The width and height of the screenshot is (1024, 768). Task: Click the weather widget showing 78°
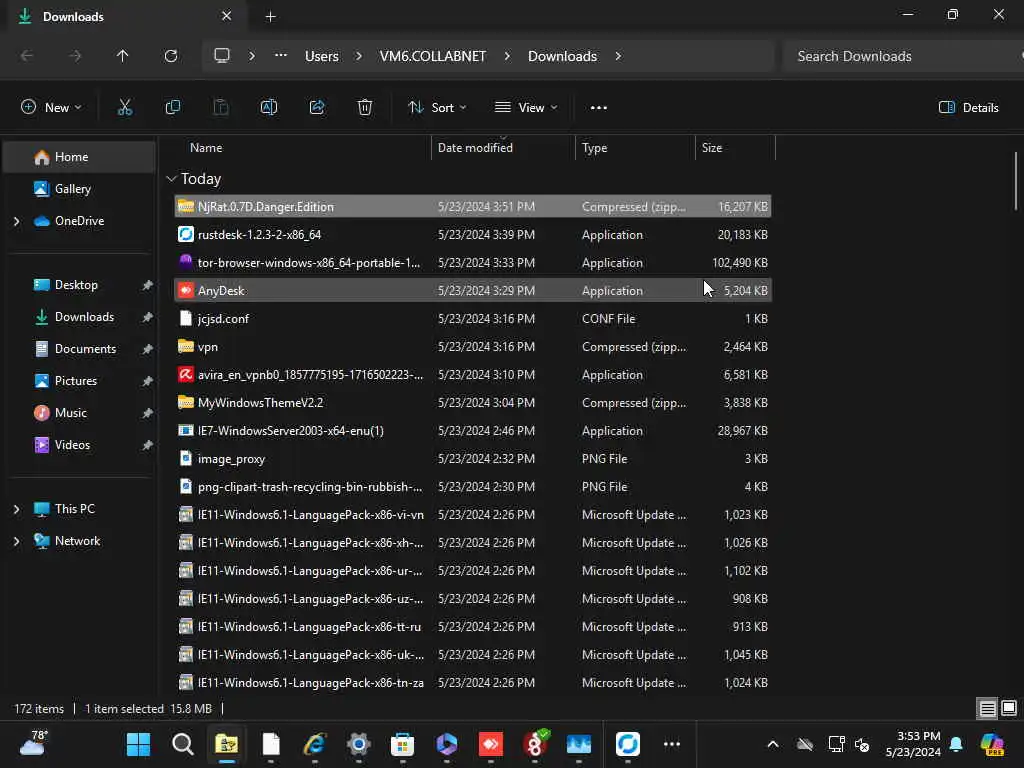click(33, 743)
